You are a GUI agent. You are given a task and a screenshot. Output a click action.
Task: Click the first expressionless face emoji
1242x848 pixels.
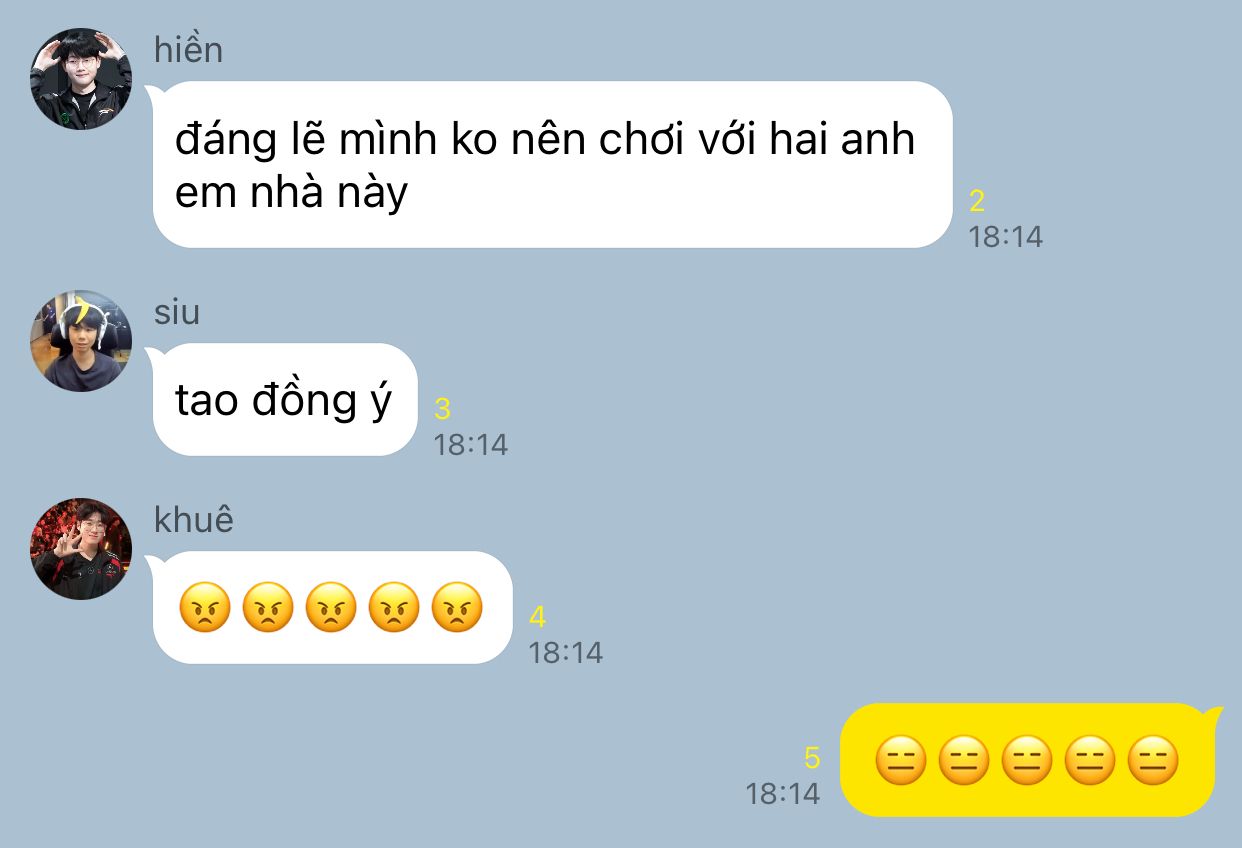click(900, 760)
